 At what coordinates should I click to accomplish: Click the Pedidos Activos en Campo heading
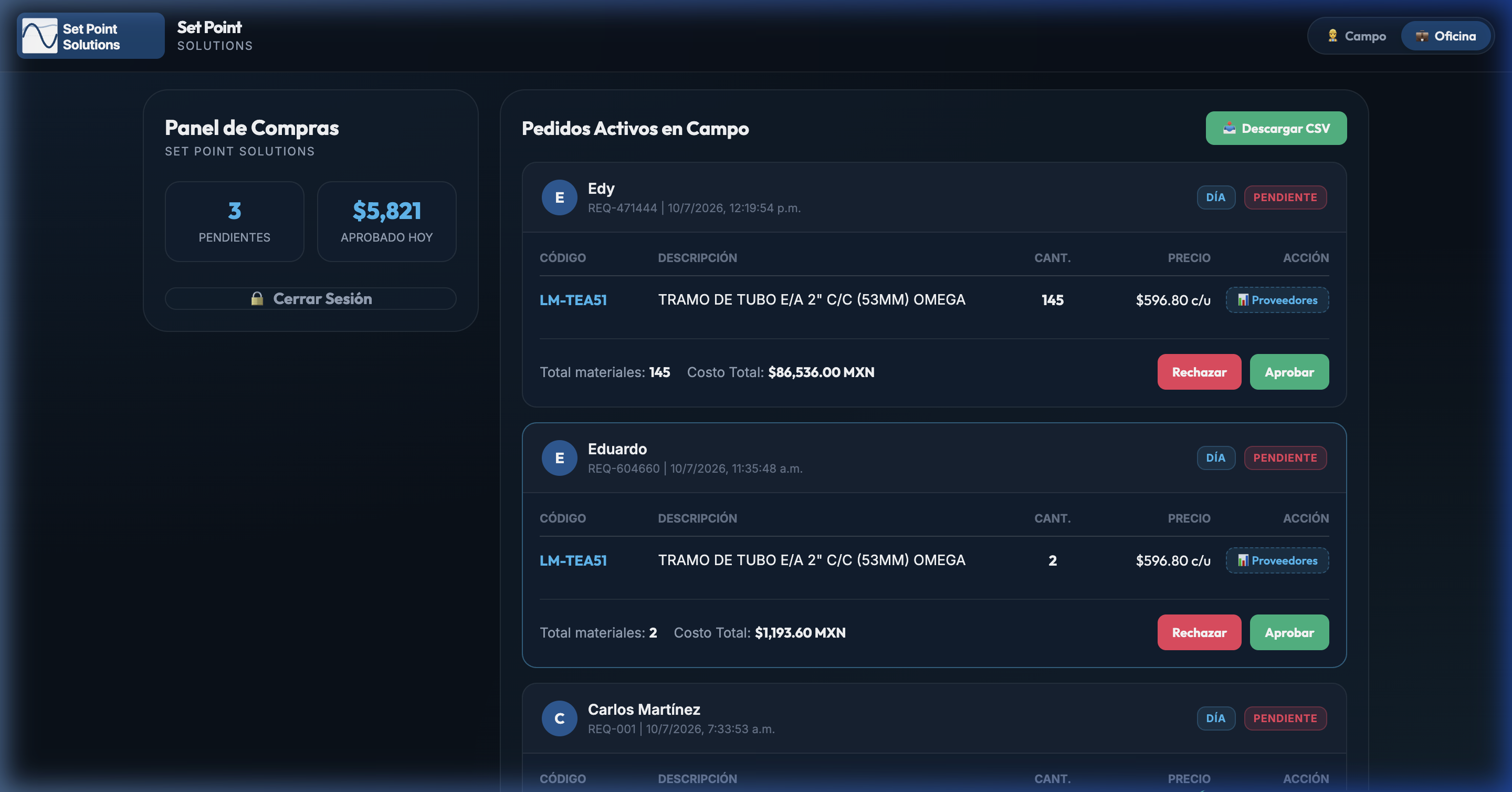point(635,128)
